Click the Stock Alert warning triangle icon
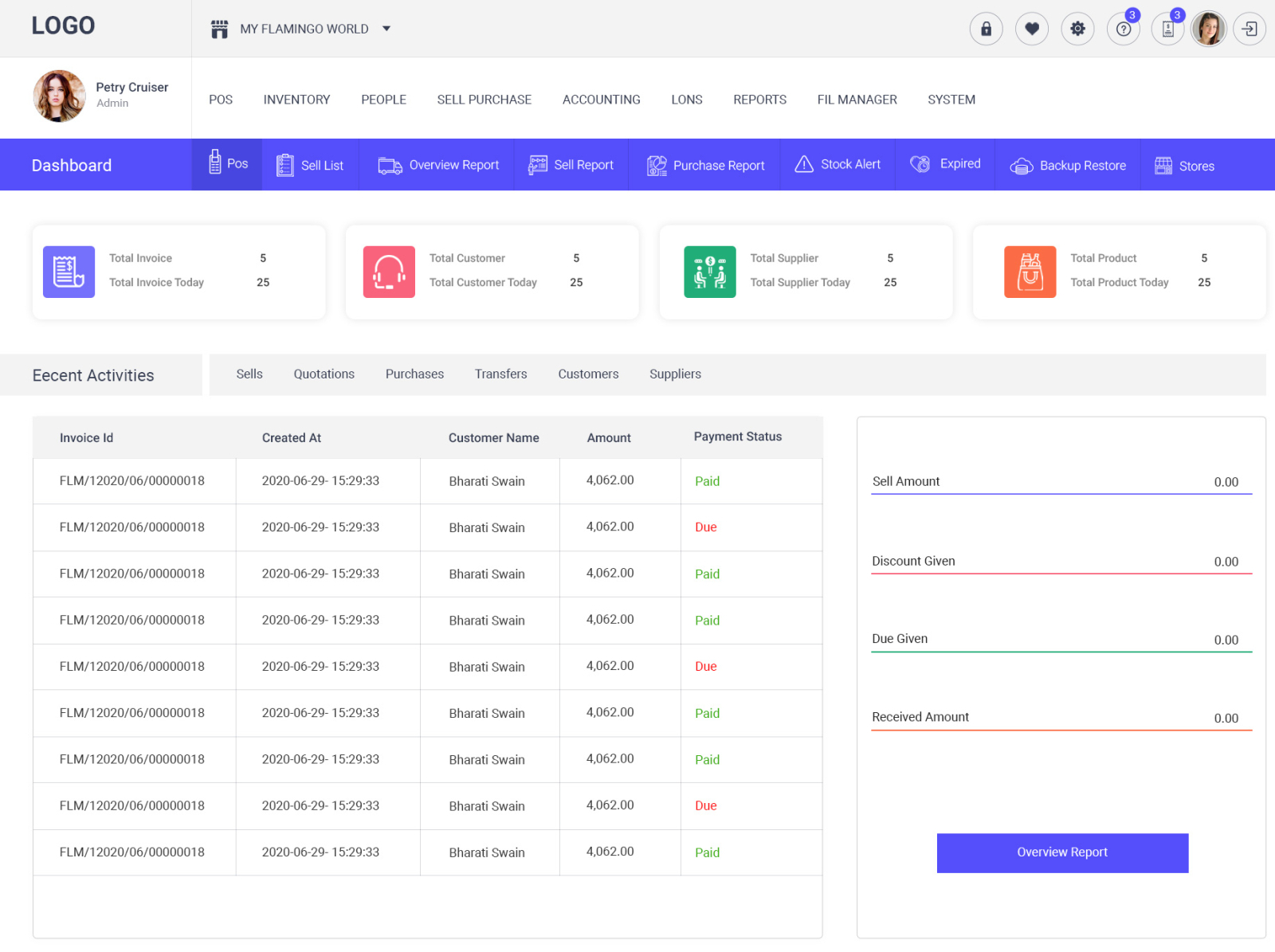Viewport: 1275px width, 952px height. tap(804, 164)
